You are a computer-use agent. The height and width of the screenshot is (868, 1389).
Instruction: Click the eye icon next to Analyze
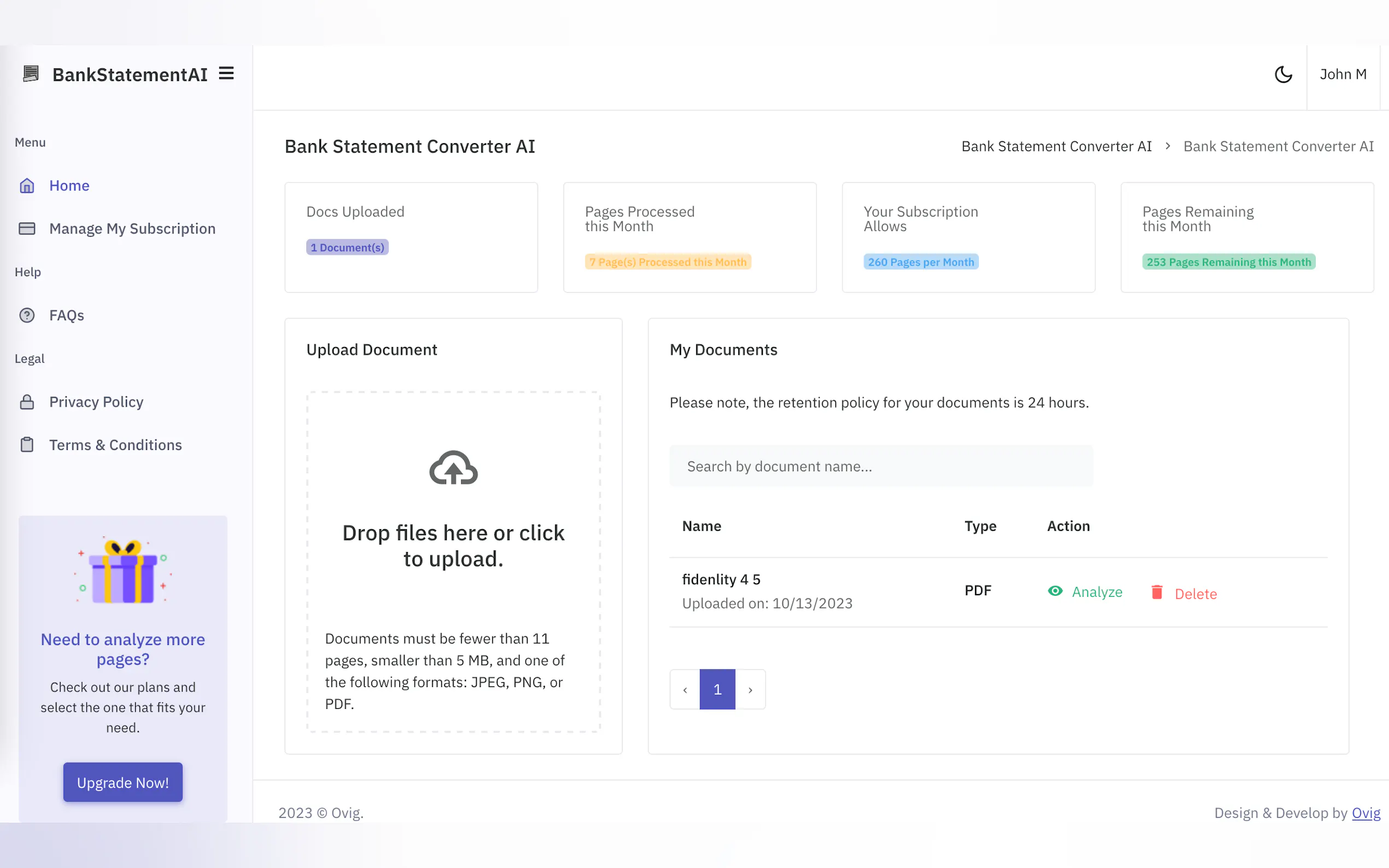(1055, 591)
